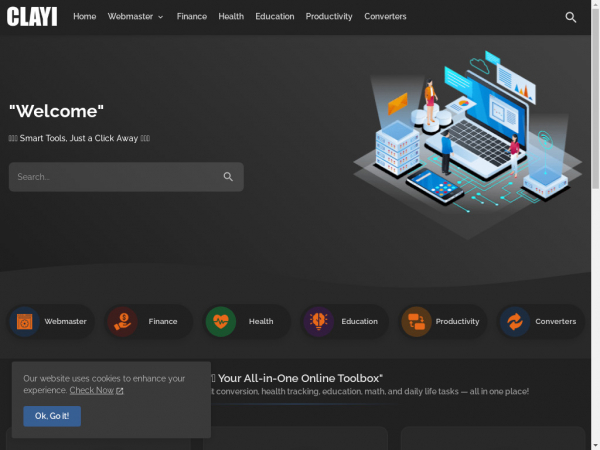Select Health in the top navigation
Image resolution: width=600 pixels, height=450 pixels.
pos(231,17)
